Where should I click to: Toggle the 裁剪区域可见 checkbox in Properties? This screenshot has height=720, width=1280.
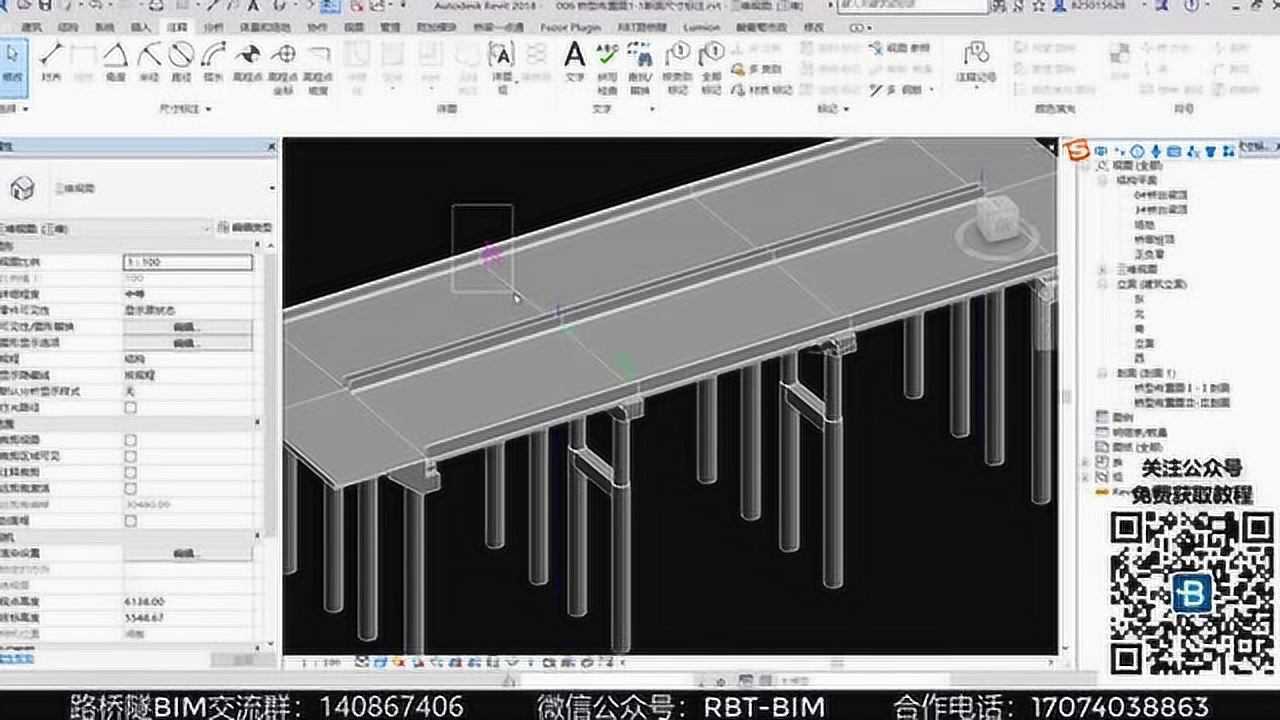pyautogui.click(x=131, y=456)
